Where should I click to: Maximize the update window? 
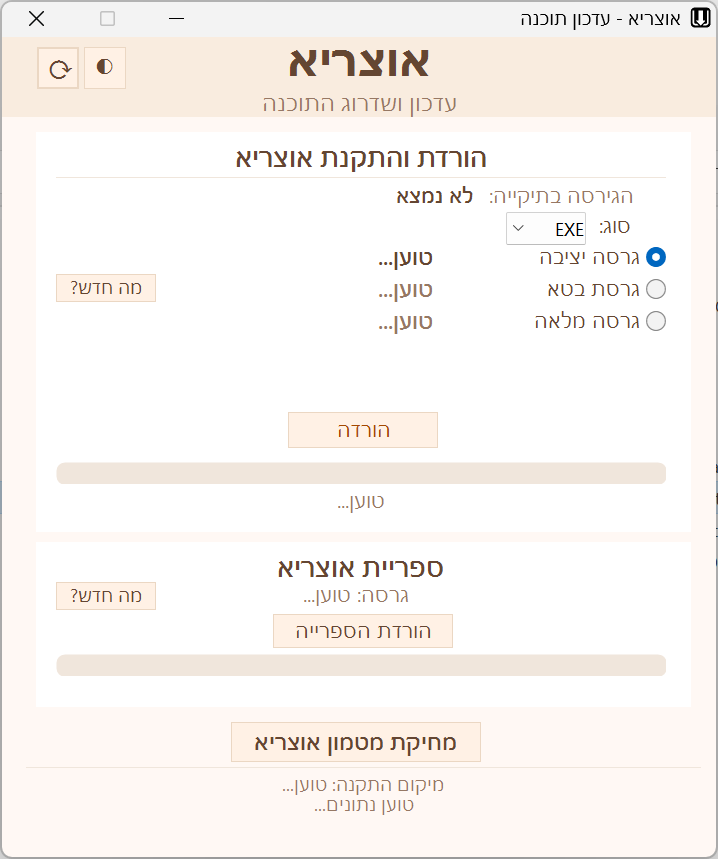point(108,18)
